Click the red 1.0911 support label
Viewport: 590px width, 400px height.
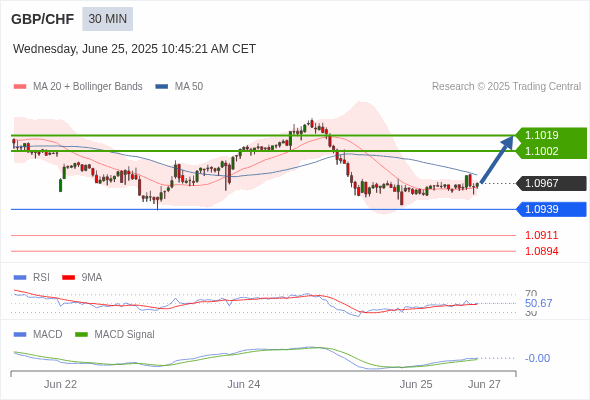click(x=541, y=236)
